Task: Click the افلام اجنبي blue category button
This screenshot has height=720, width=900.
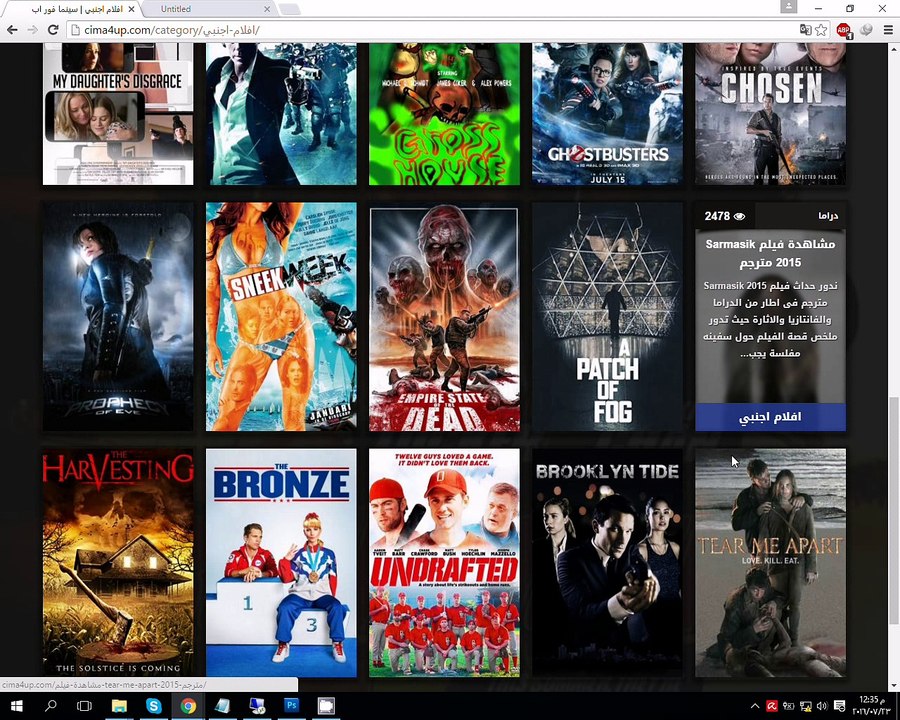Action: (770, 417)
